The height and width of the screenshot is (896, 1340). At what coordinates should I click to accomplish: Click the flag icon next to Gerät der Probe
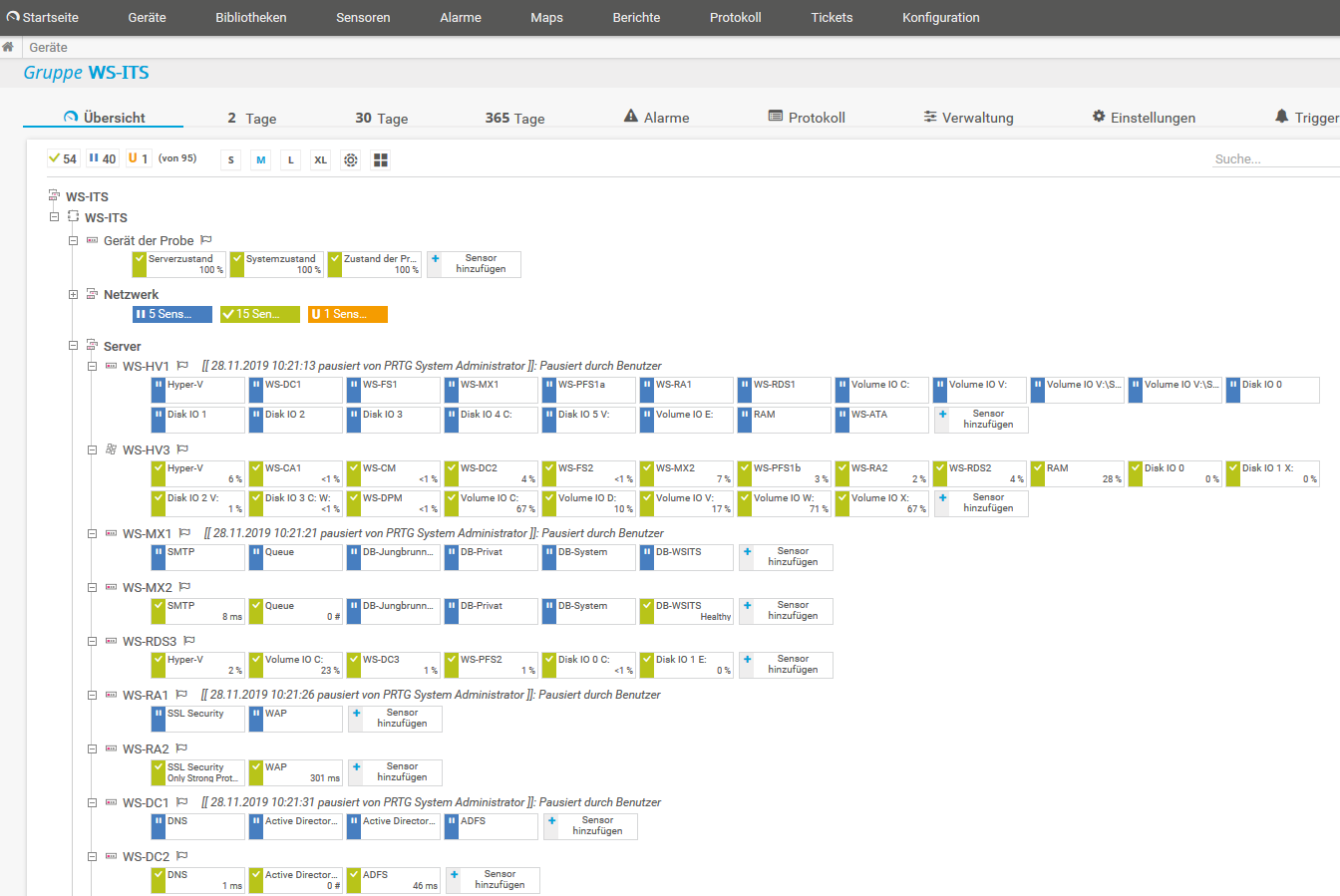(x=206, y=240)
